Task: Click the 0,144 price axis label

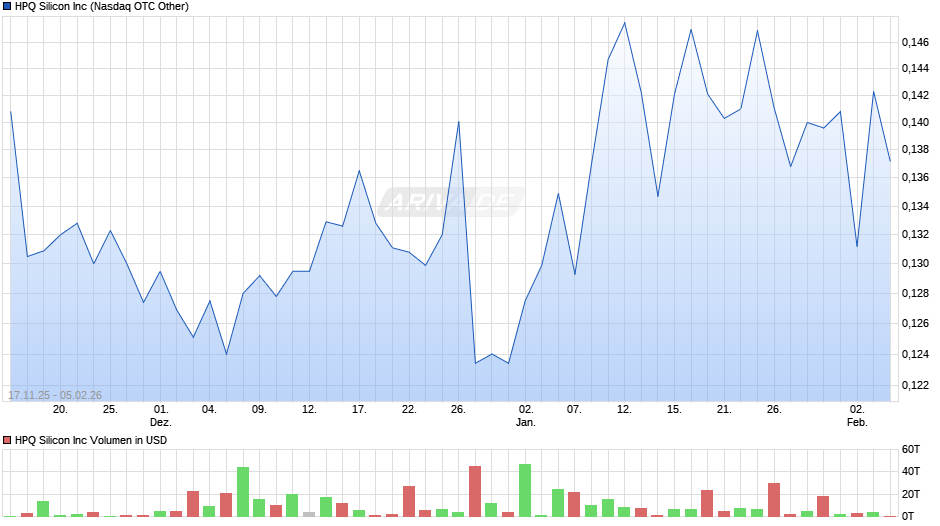Action: 915,68
